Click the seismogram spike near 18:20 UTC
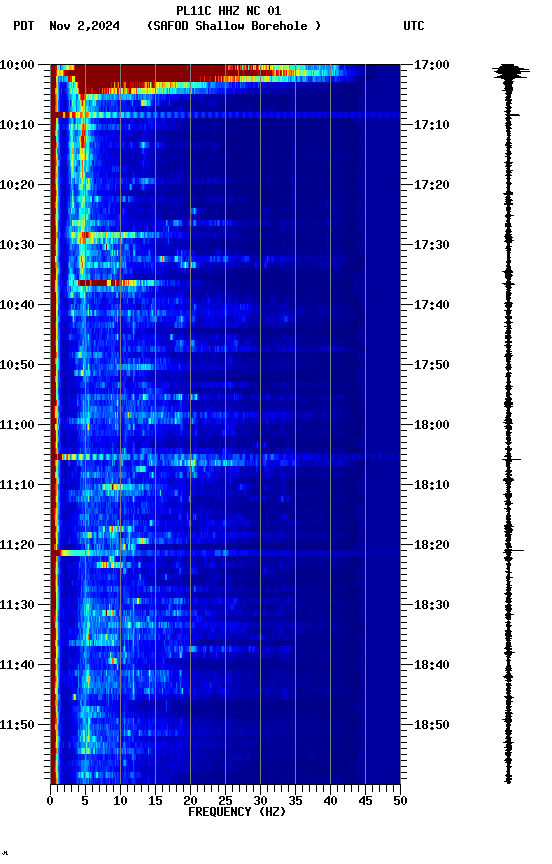The width and height of the screenshot is (552, 864). (x=512, y=550)
